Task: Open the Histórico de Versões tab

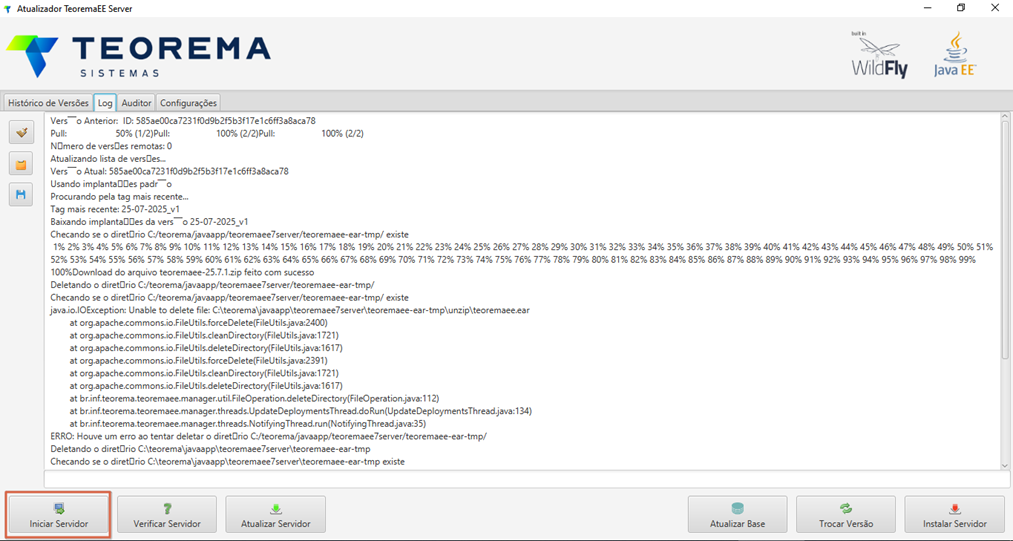Action: (48, 103)
